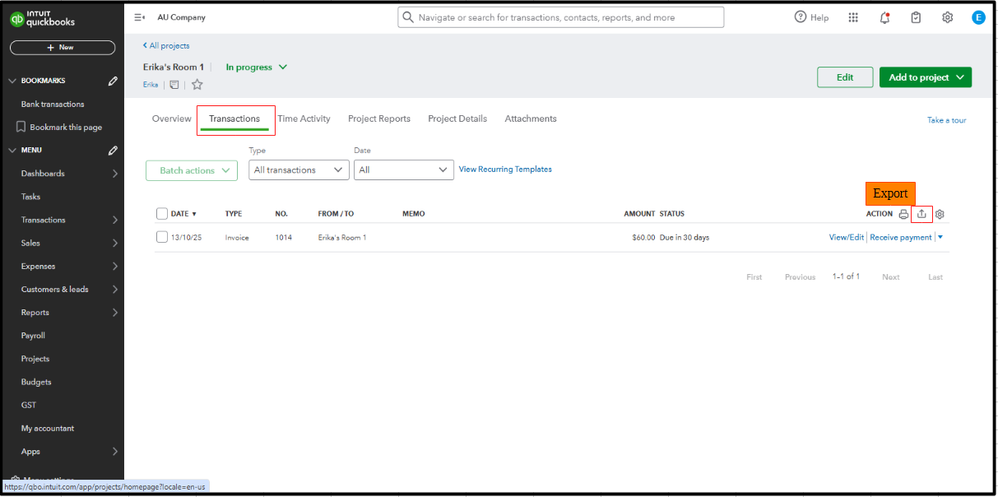This screenshot has height=497, width=998.
Task: Open Payroll in the sidebar
Action: pyautogui.click(x=33, y=335)
